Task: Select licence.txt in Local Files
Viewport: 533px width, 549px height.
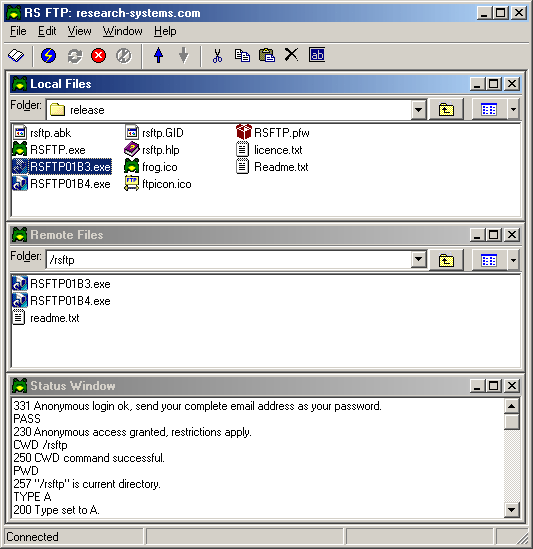Action: coord(269,150)
